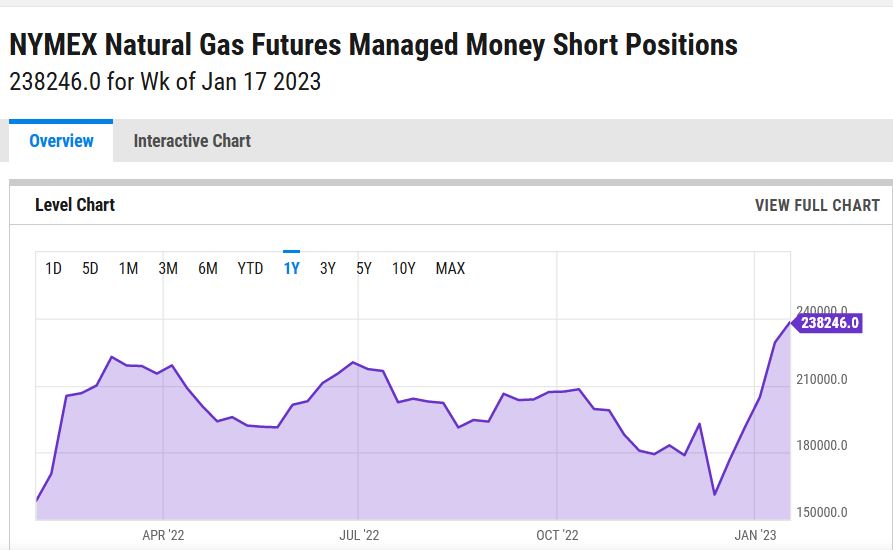Screen dimensions: 893x550
Task: Change chart period to 3Y
Action: pos(328,268)
